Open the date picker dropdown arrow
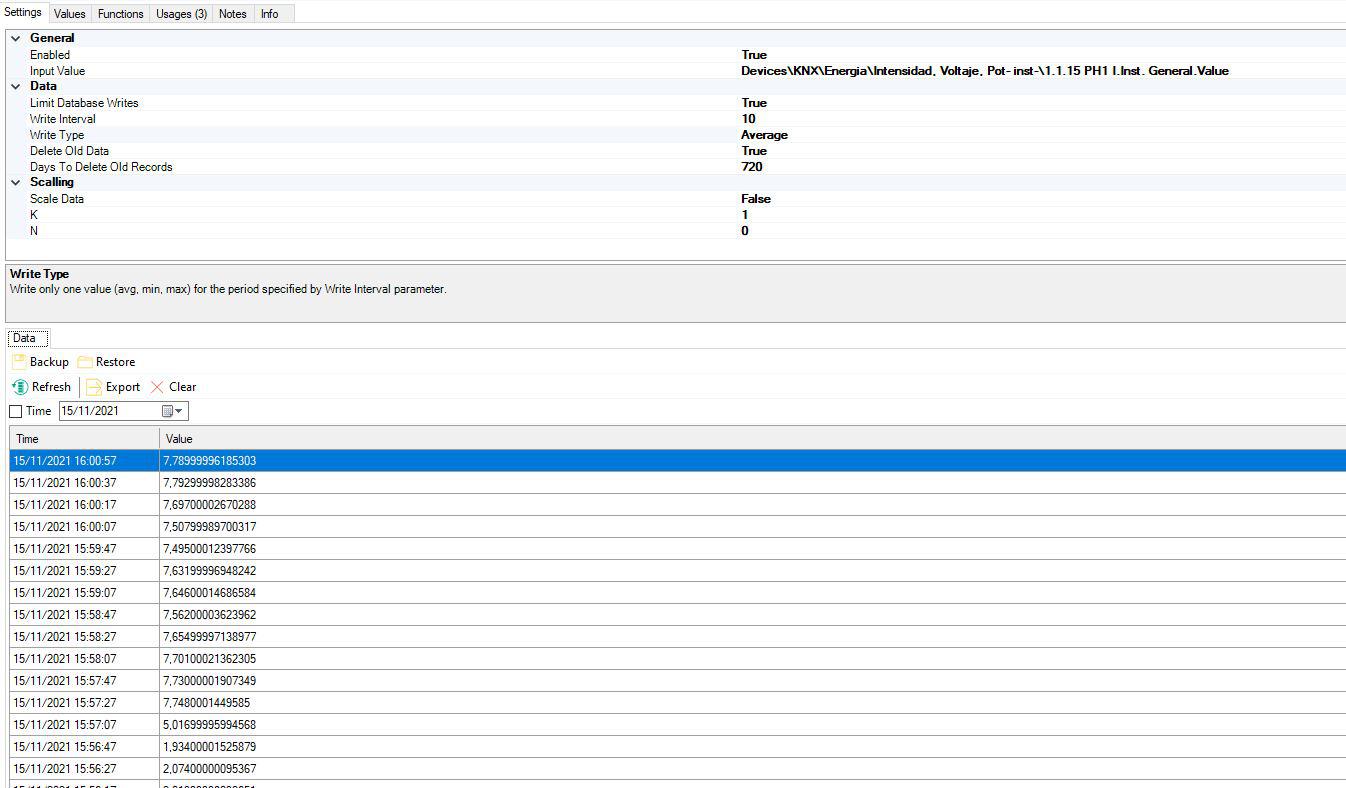The height and width of the screenshot is (788, 1346). click(x=179, y=411)
